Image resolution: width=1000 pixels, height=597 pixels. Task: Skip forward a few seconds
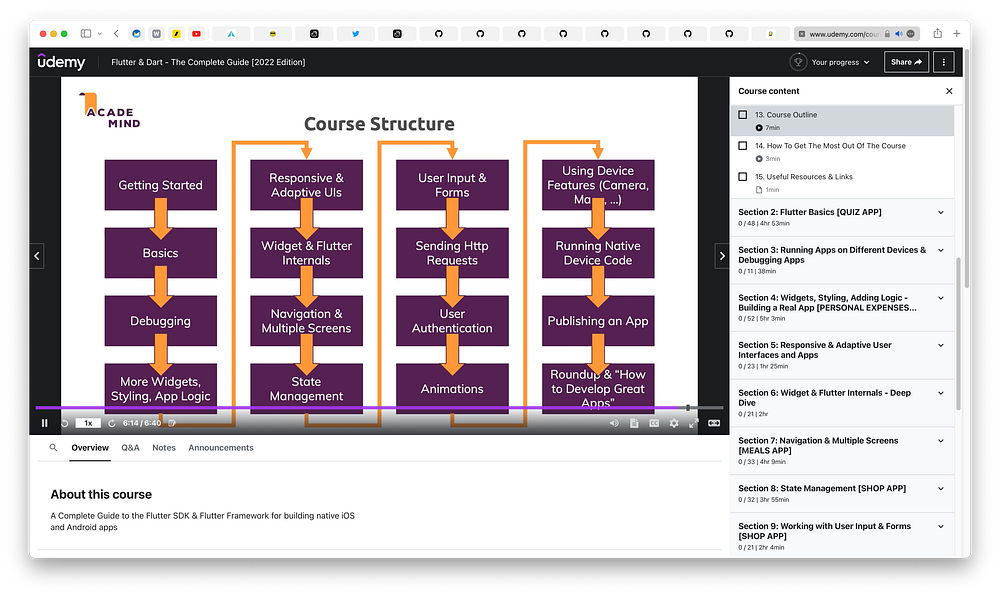112,423
